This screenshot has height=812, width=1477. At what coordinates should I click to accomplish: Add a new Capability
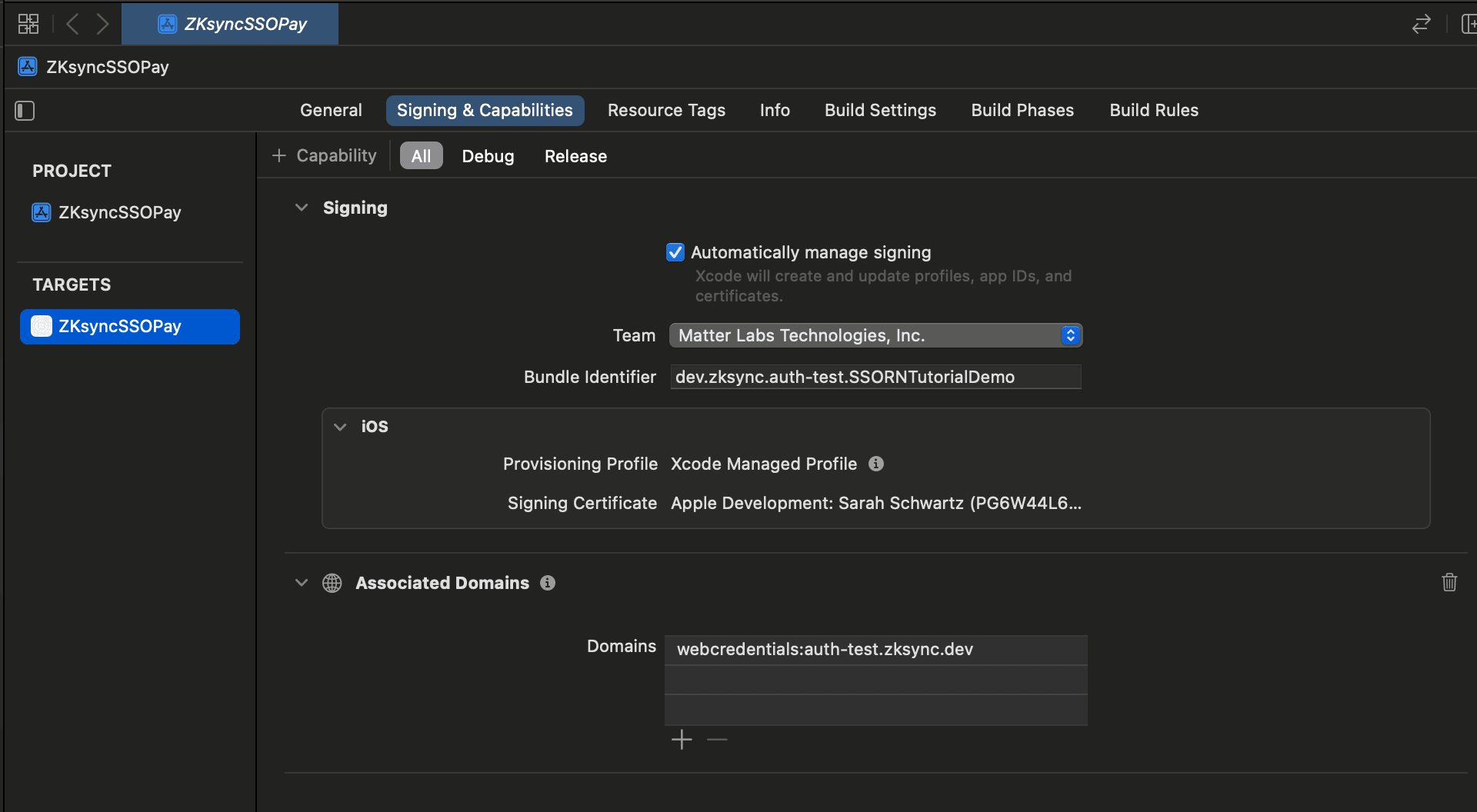coord(324,155)
